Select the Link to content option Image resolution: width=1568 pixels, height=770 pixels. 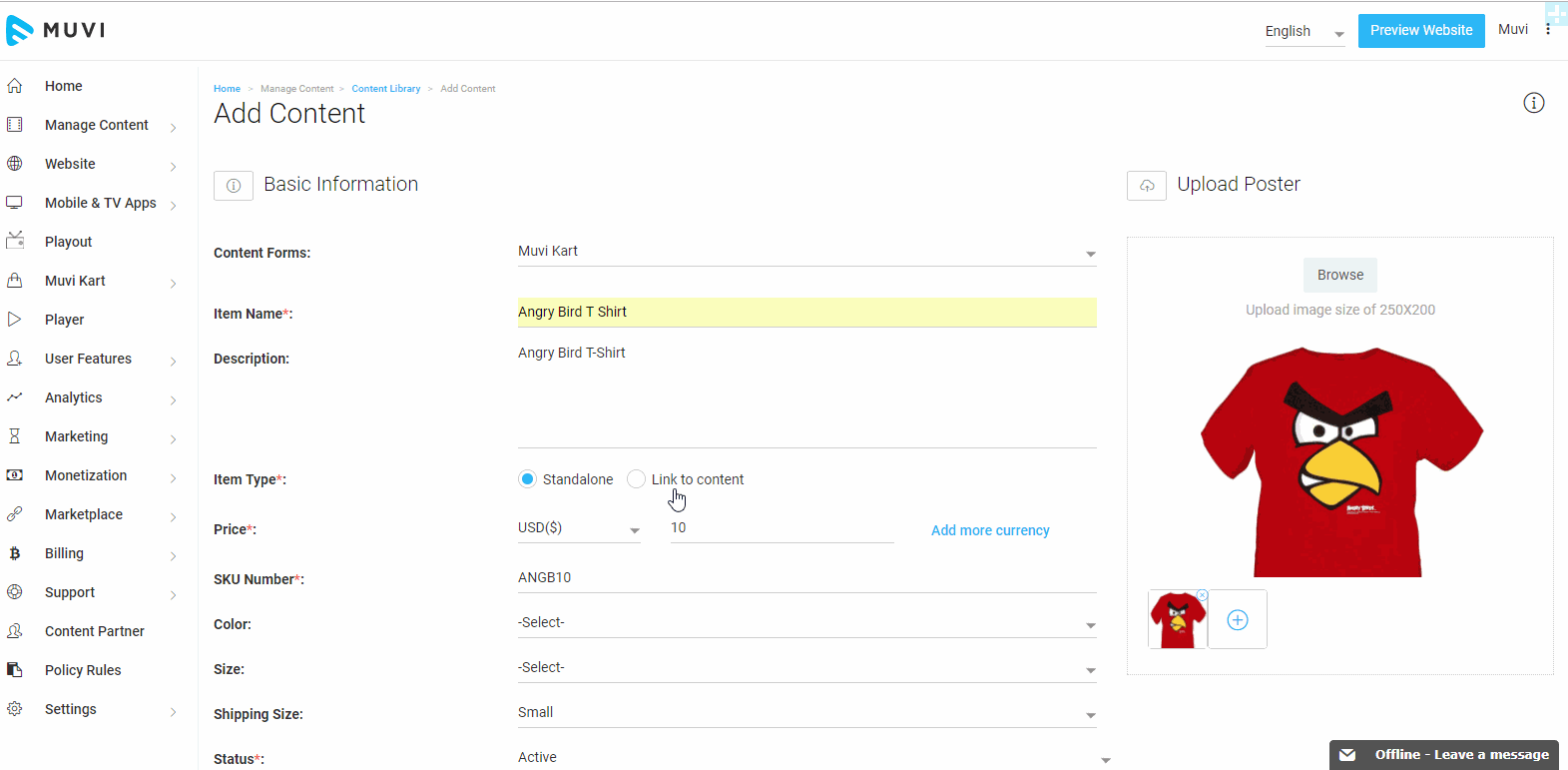click(x=636, y=479)
